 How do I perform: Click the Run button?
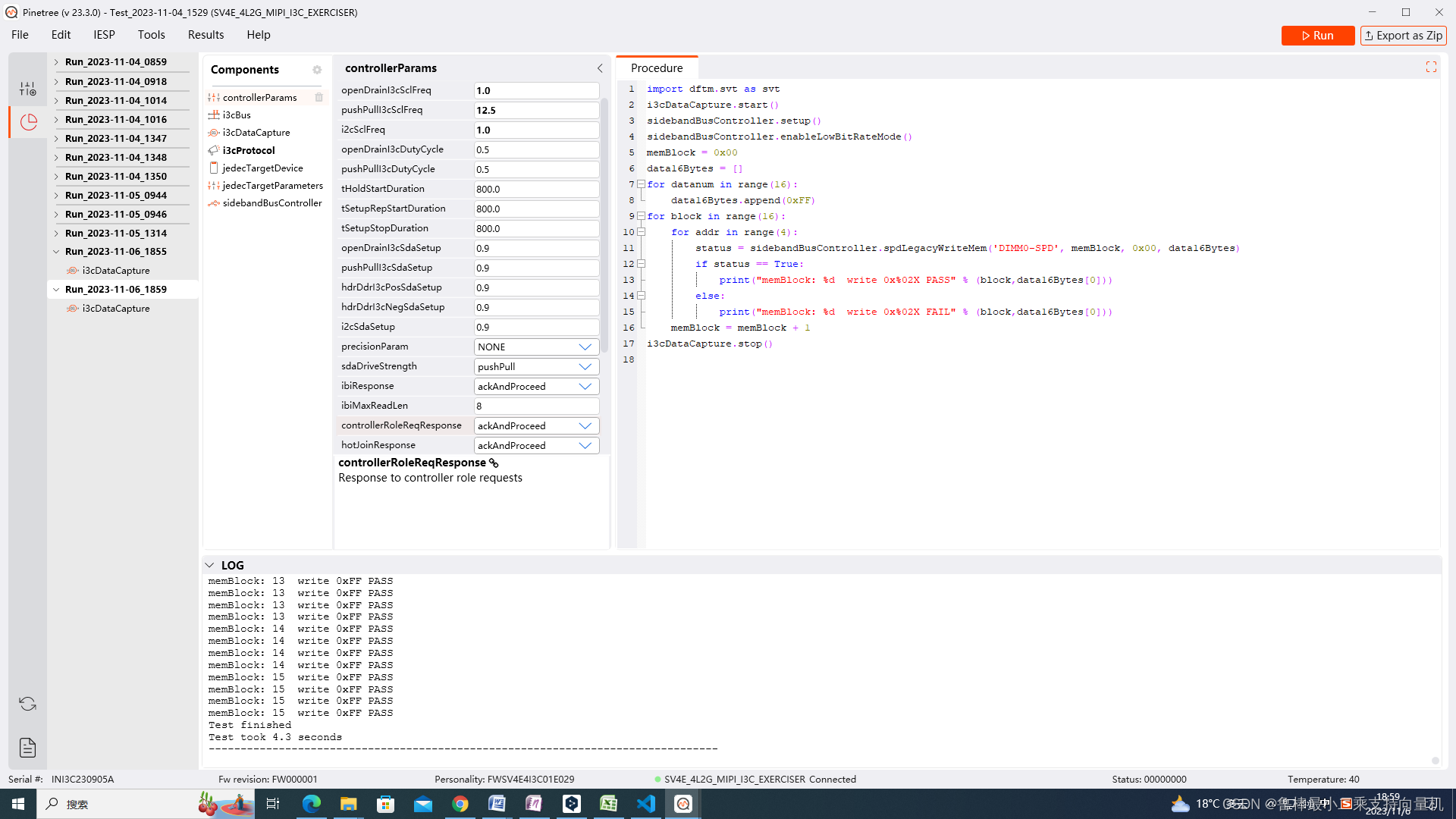[1317, 36]
